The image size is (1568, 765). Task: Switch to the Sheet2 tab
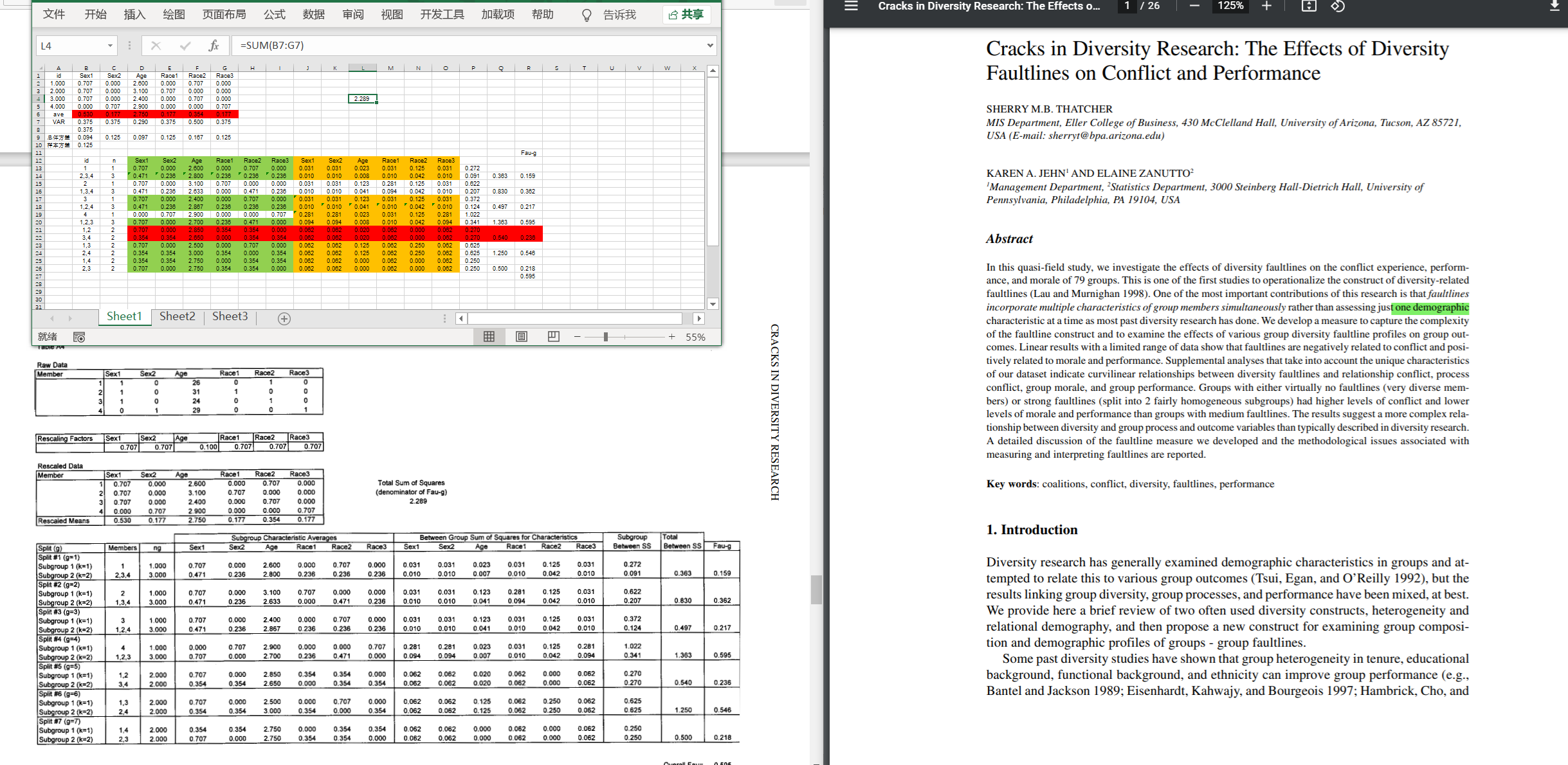point(177,316)
